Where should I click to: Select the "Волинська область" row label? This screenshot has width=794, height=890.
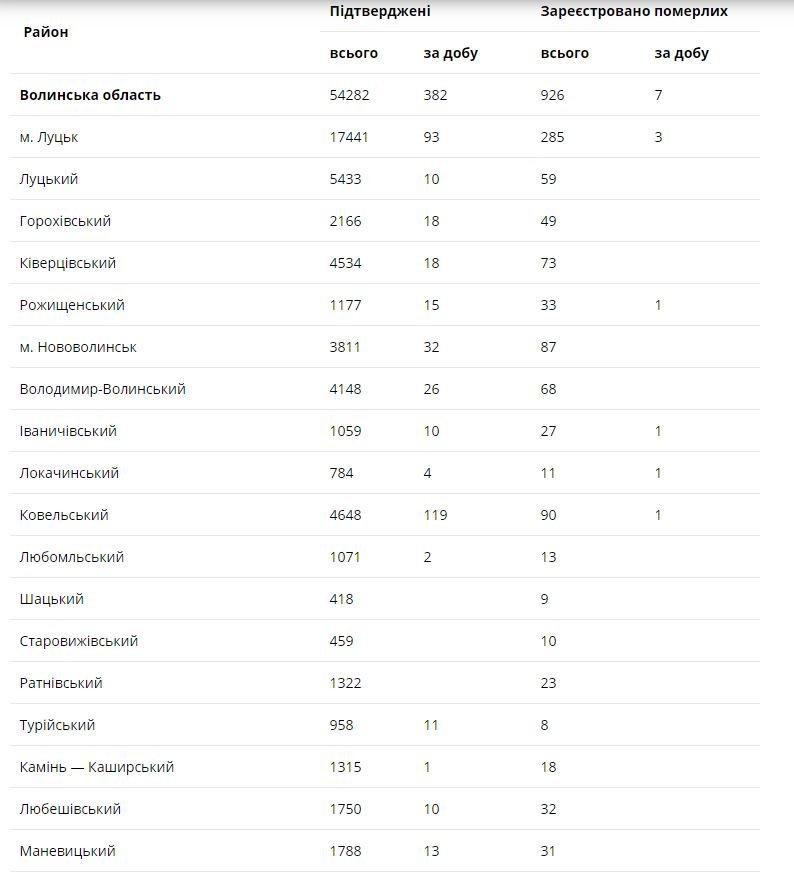[90, 95]
